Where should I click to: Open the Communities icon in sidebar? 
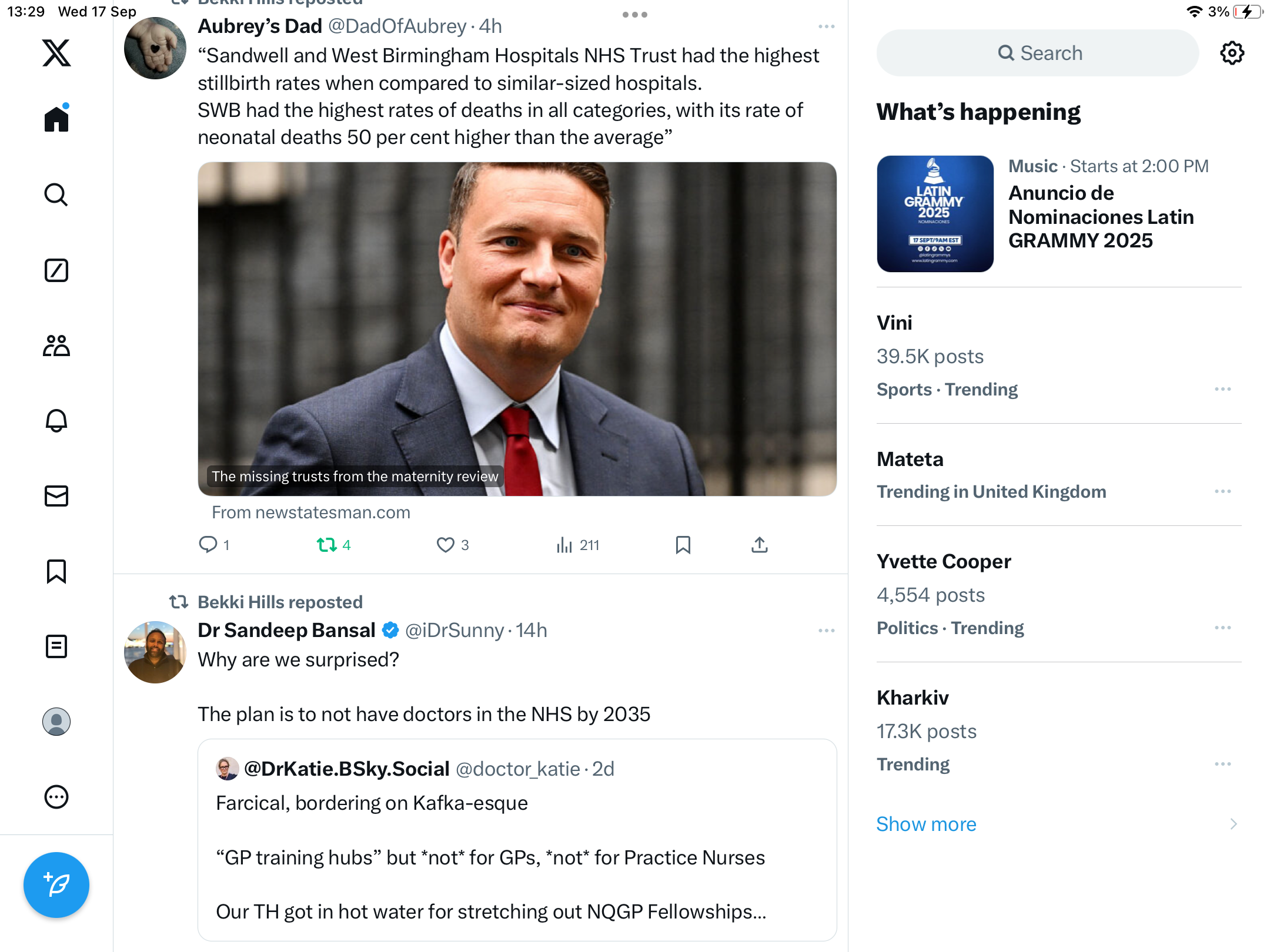tap(56, 346)
